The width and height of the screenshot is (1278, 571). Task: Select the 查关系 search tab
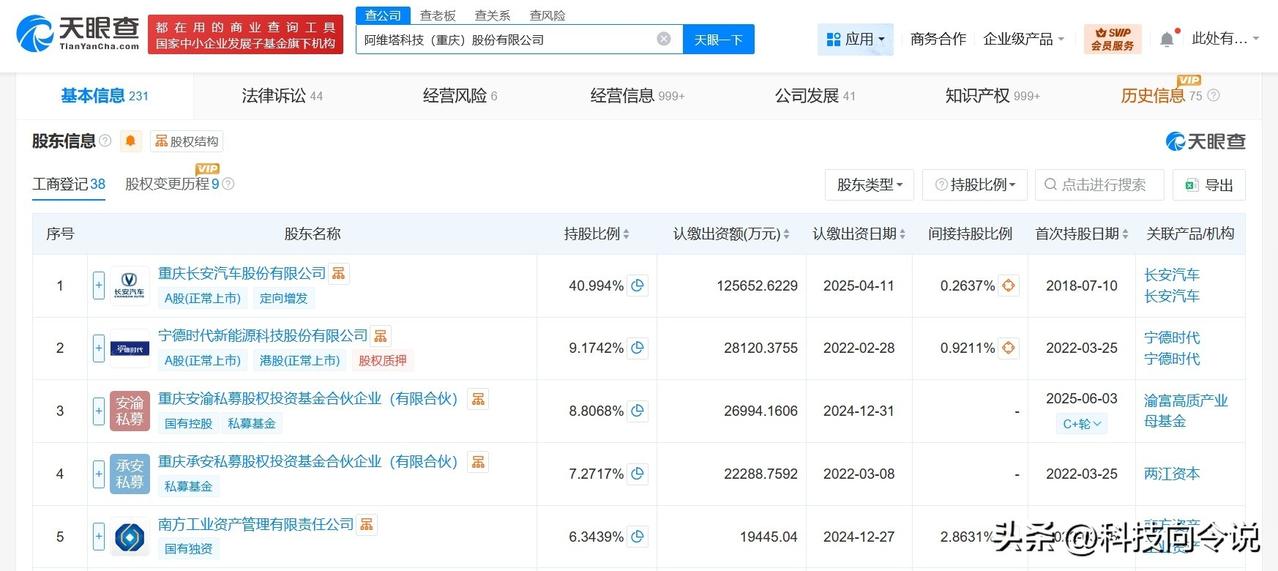[x=492, y=15]
